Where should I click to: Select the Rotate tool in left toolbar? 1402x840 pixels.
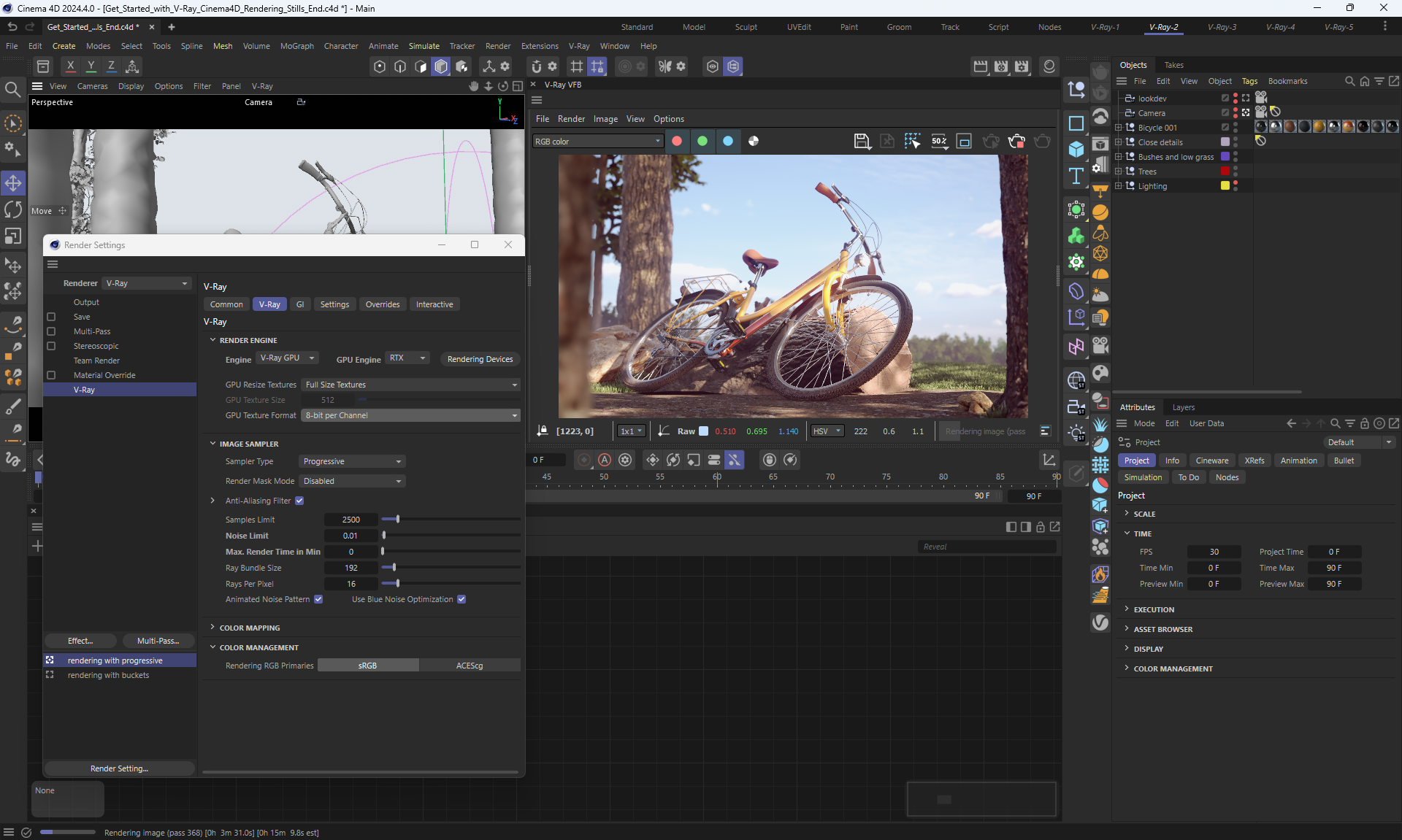(13, 209)
